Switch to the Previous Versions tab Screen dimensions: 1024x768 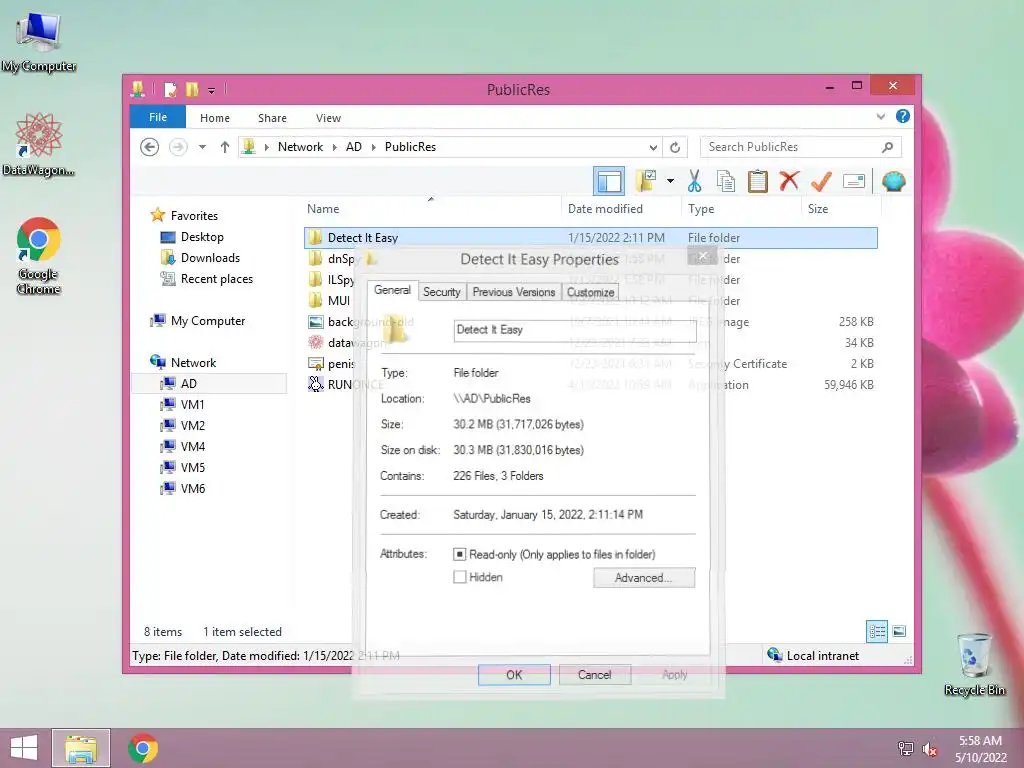pos(514,292)
